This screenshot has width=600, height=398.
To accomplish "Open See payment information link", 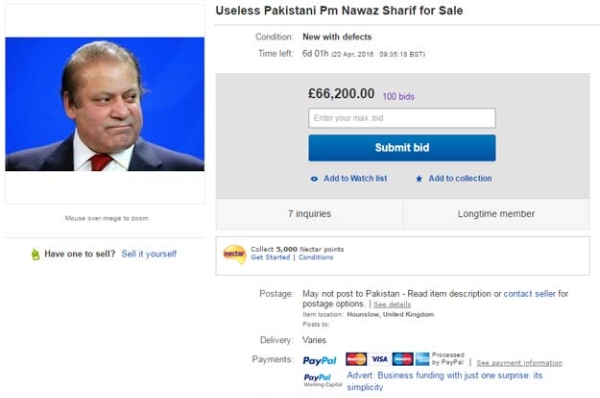I will pyautogui.click(x=519, y=363).
